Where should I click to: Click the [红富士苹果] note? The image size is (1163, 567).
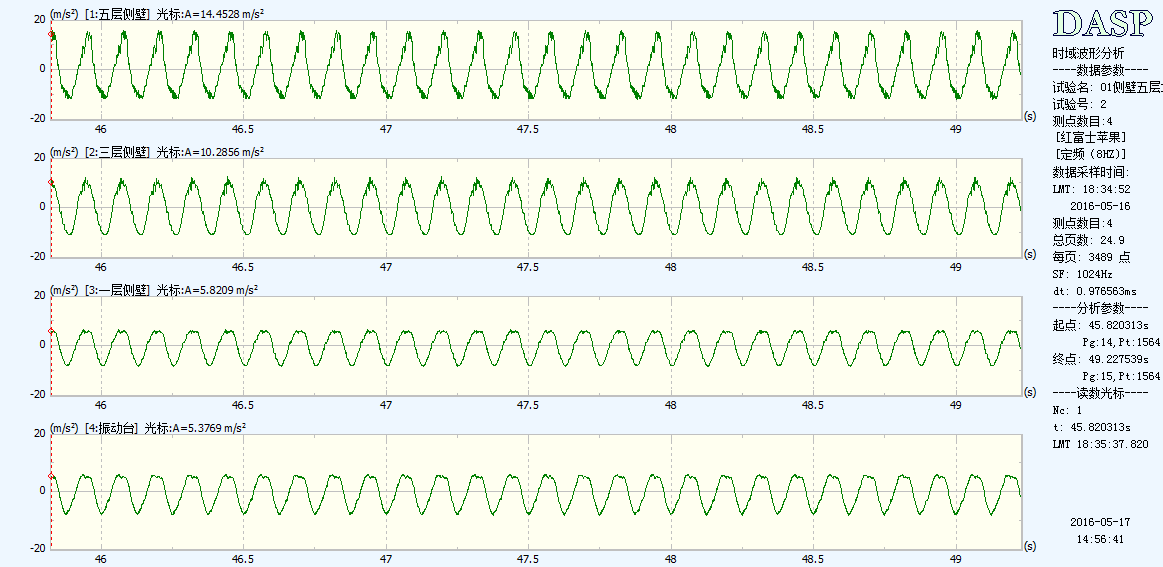pos(1090,137)
